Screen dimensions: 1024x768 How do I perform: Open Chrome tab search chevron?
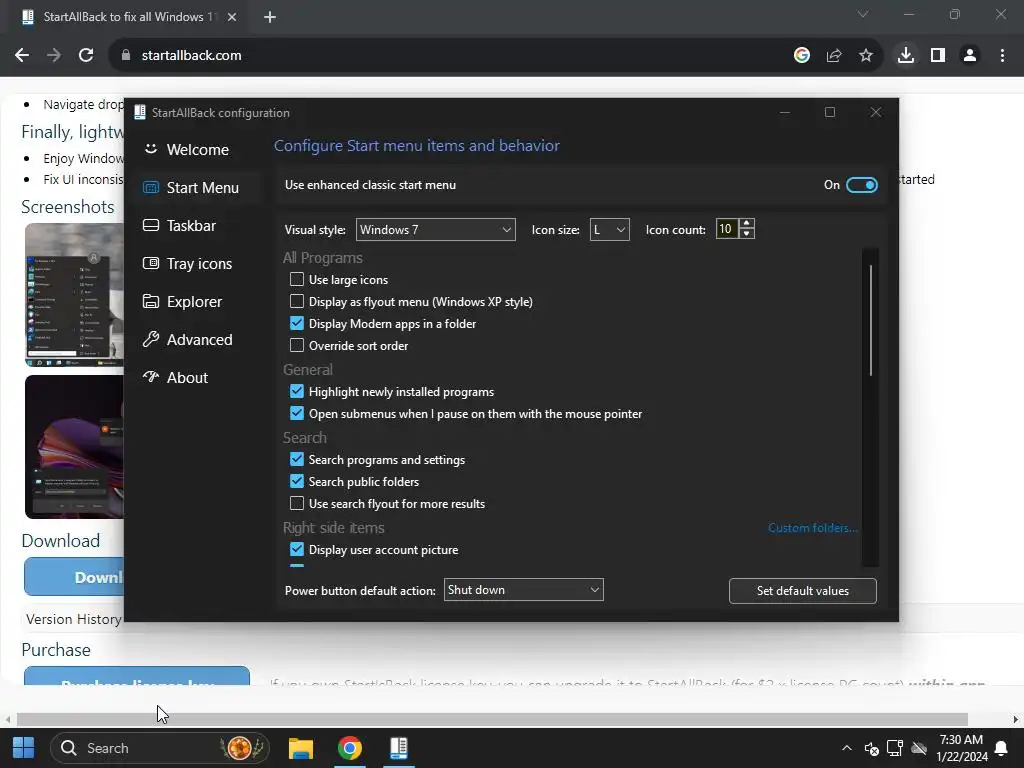[x=863, y=14]
